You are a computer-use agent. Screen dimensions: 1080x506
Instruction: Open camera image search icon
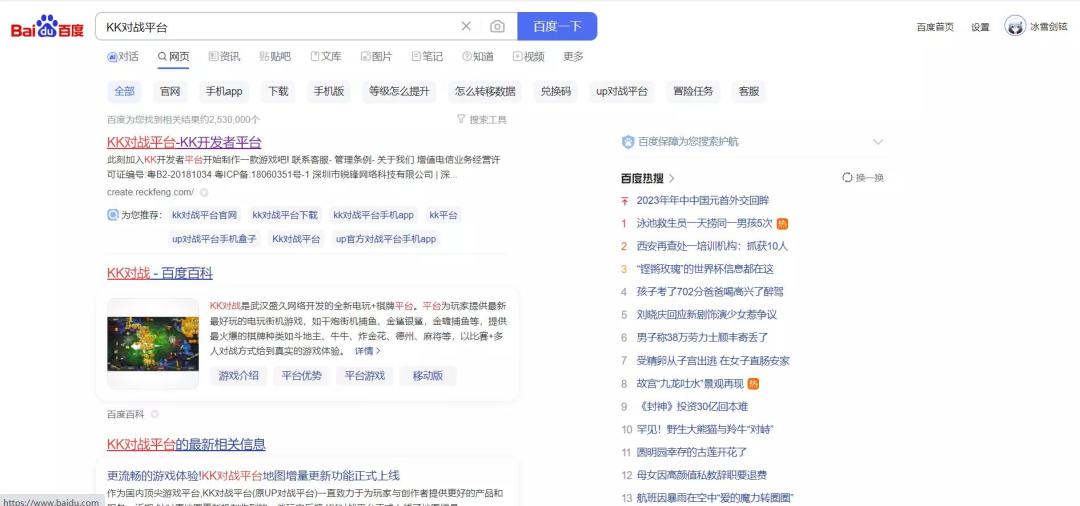point(497,26)
